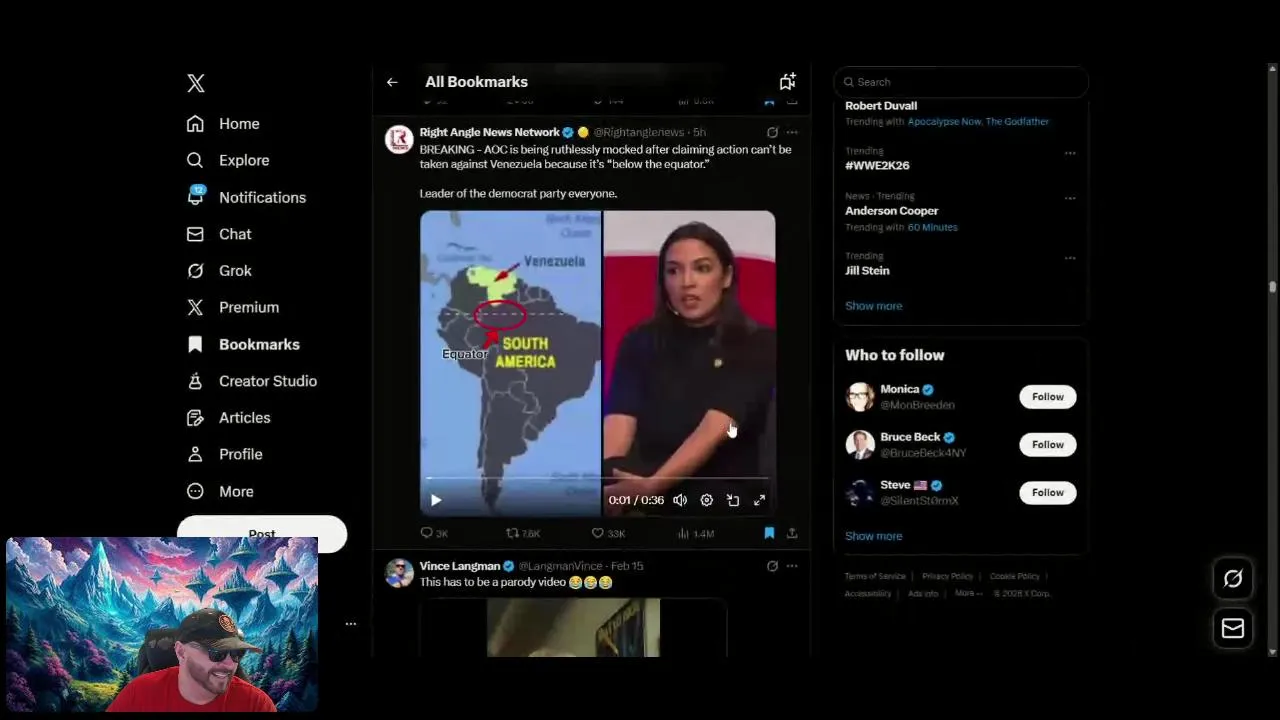Follow Bruce Beck

pos(1047,445)
